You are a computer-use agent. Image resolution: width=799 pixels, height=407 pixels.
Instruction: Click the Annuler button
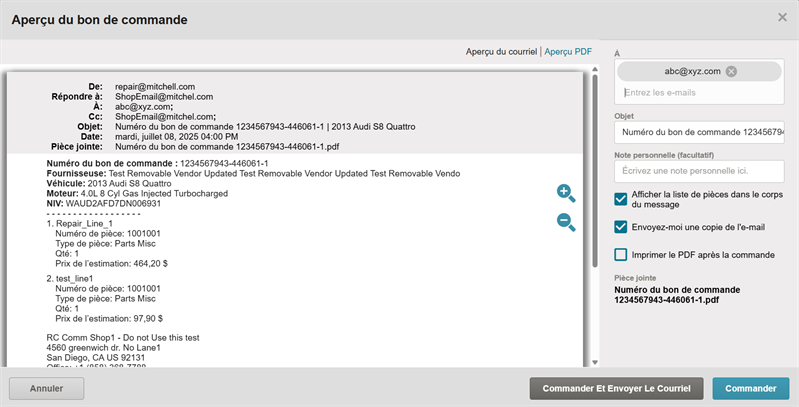pos(46,388)
